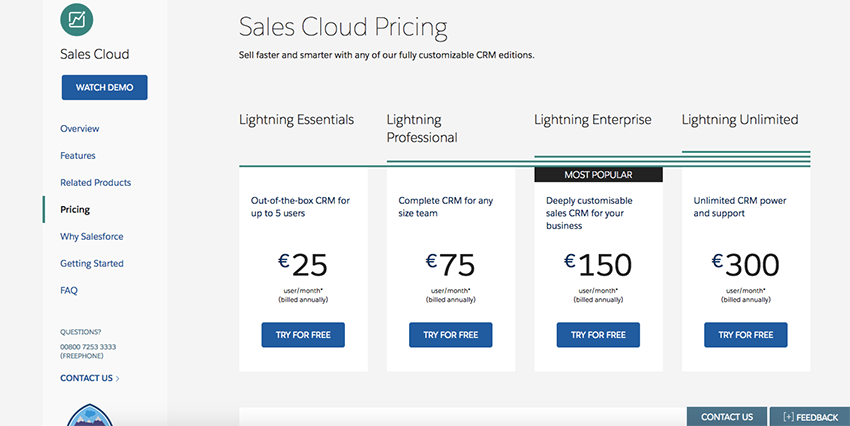Click the Lightning Professional heading
The height and width of the screenshot is (426, 850).
[x=422, y=128]
